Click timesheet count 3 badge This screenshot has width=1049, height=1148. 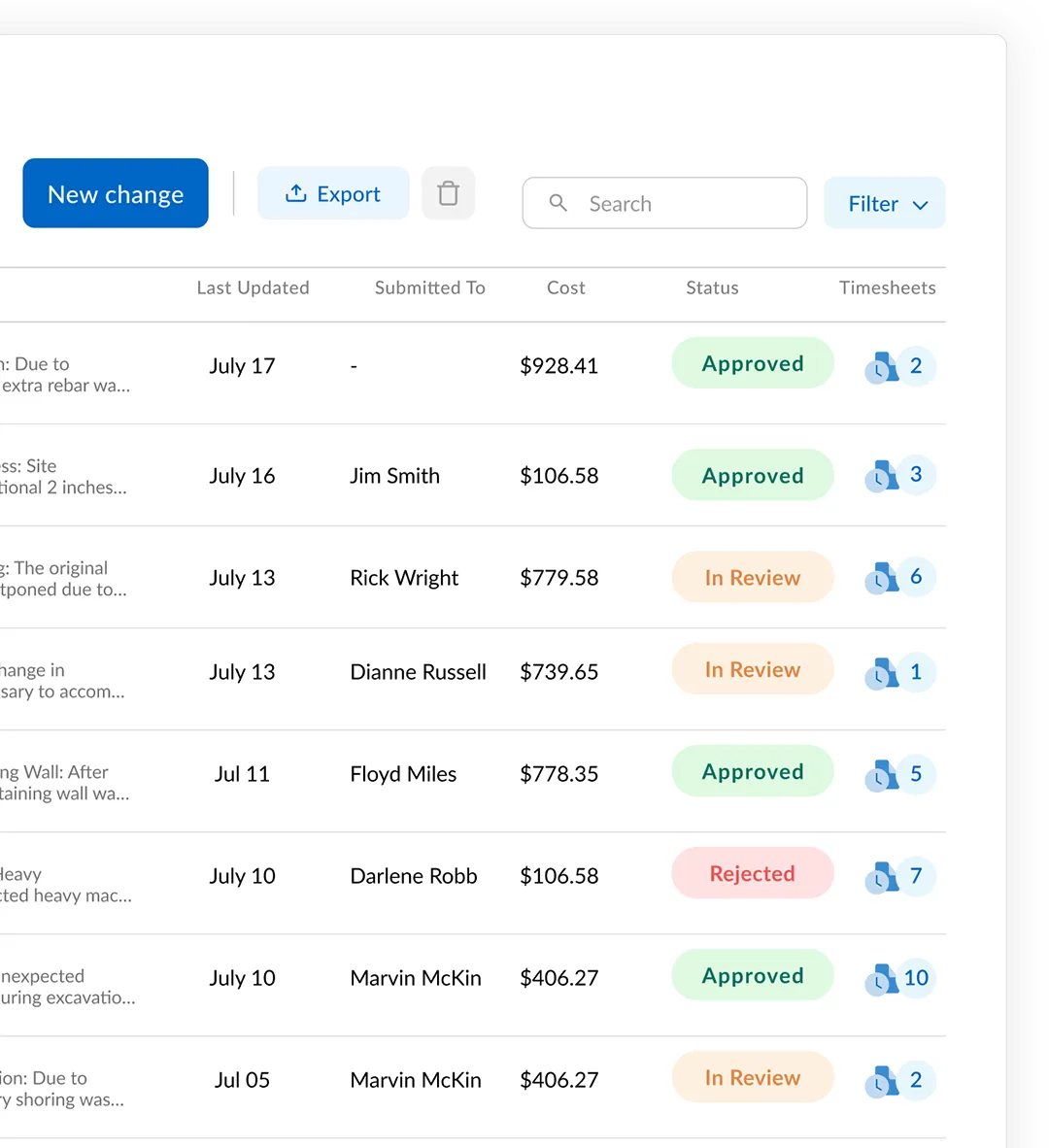tap(916, 474)
